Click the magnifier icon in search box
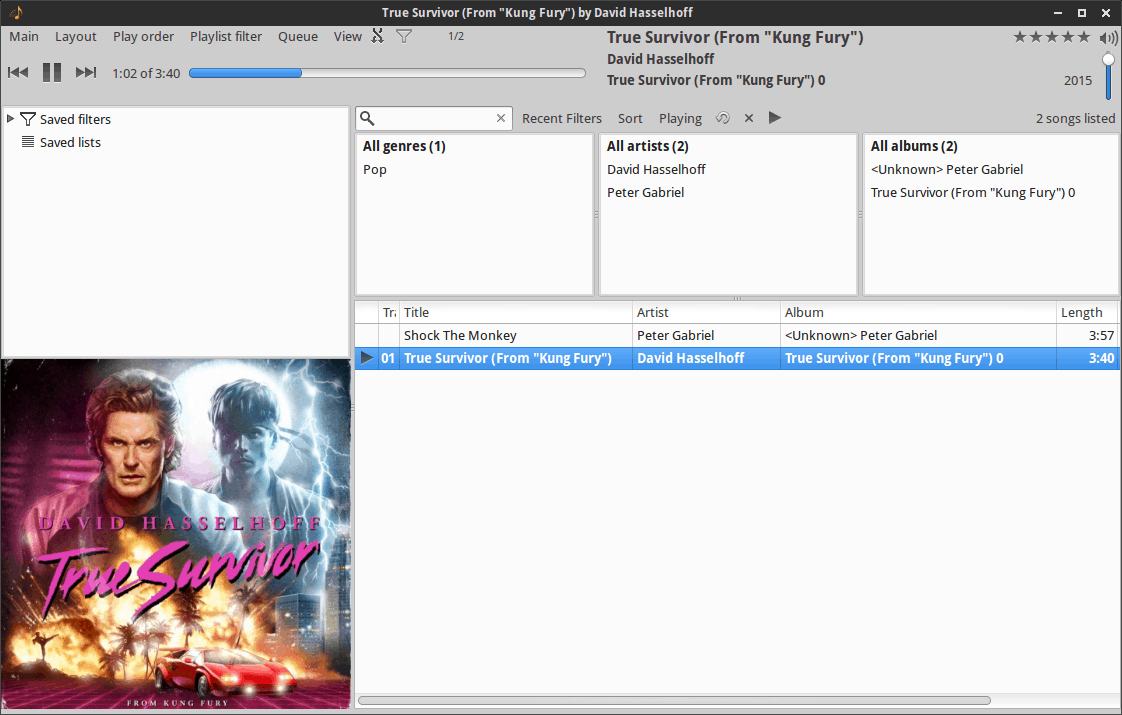 [367, 118]
